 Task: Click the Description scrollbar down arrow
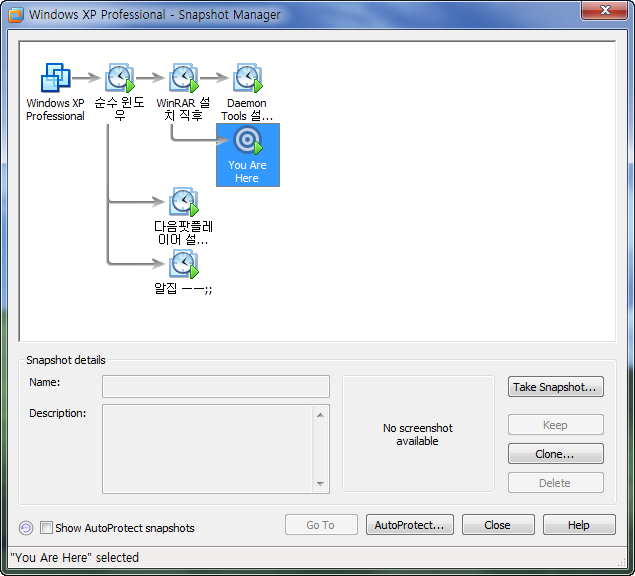pyautogui.click(x=320, y=483)
